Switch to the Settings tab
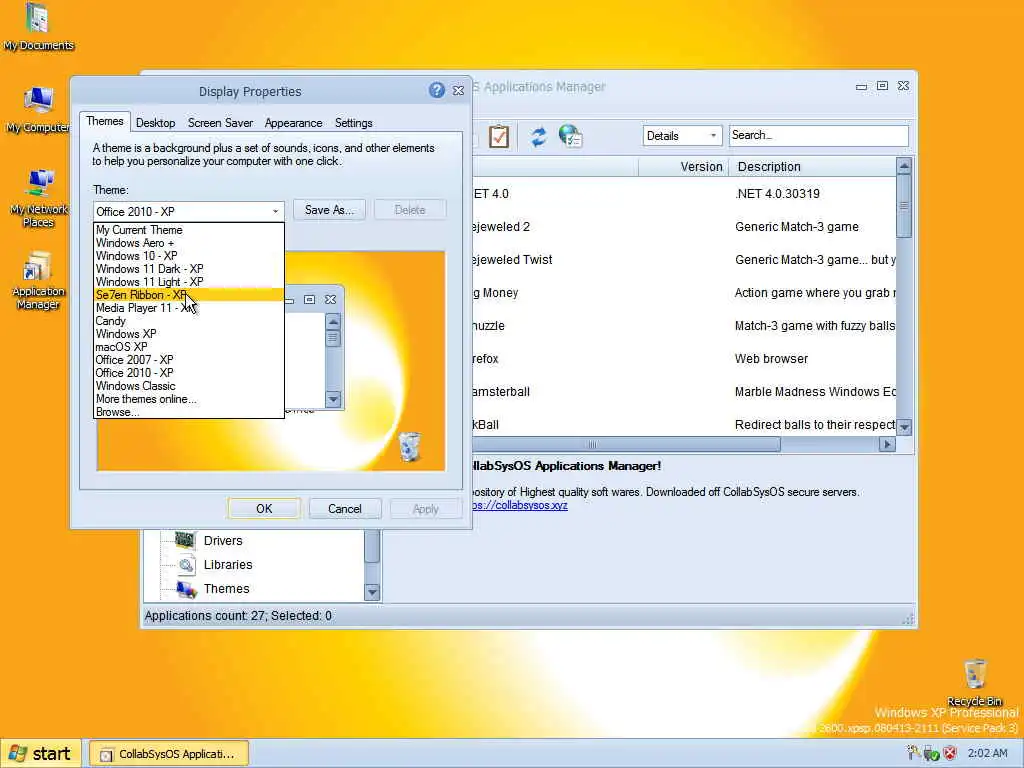 pyautogui.click(x=353, y=123)
